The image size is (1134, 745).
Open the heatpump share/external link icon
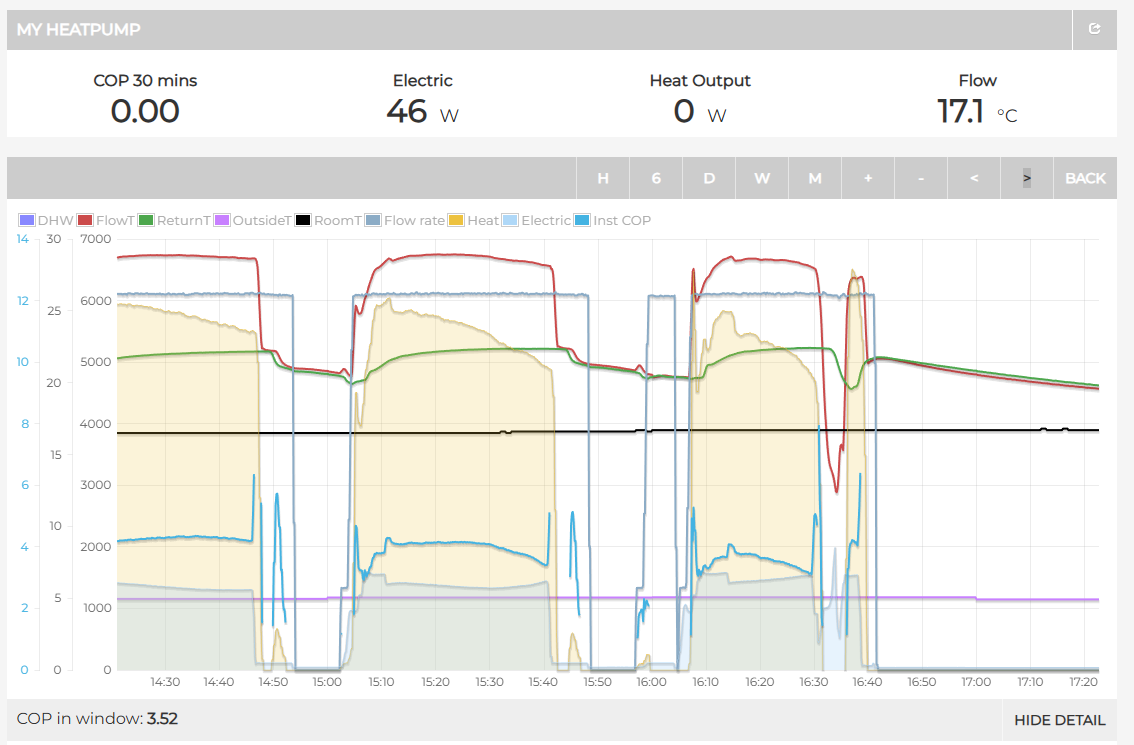(x=1094, y=30)
